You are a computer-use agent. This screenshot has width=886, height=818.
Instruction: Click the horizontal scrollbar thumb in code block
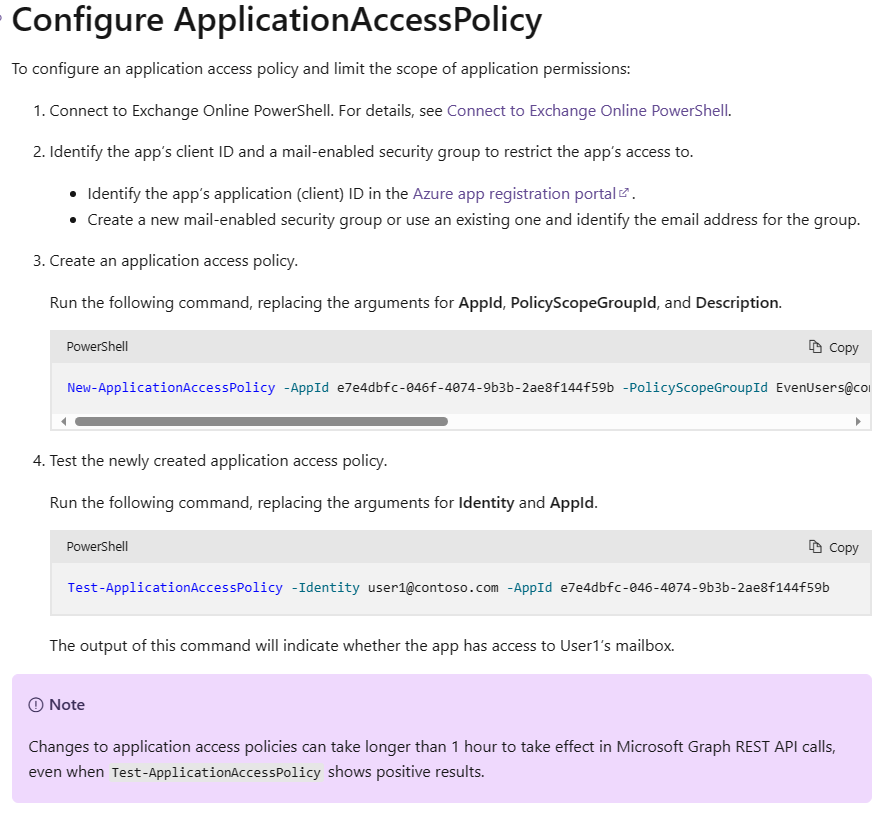(261, 421)
